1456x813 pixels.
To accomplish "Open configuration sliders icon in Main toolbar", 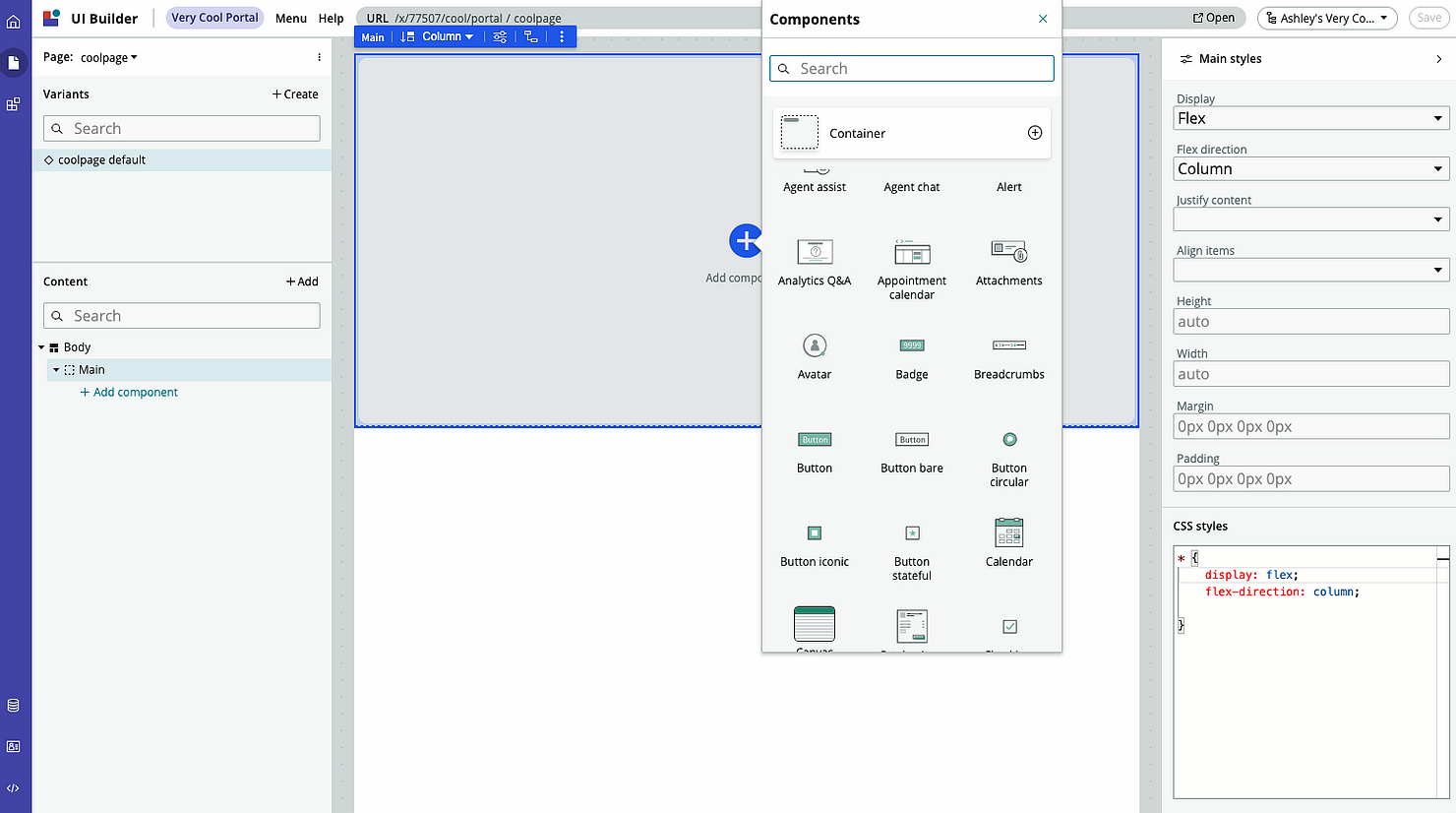I will tap(500, 36).
